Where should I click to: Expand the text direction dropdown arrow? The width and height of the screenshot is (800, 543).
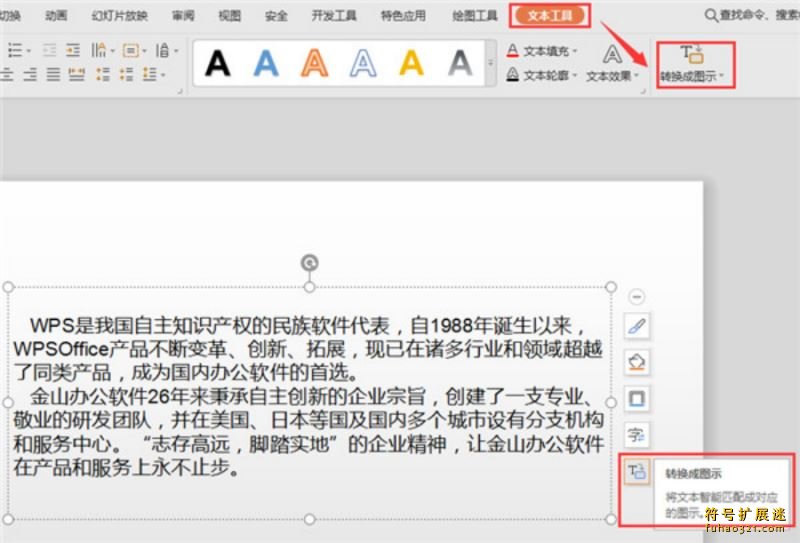[112, 51]
